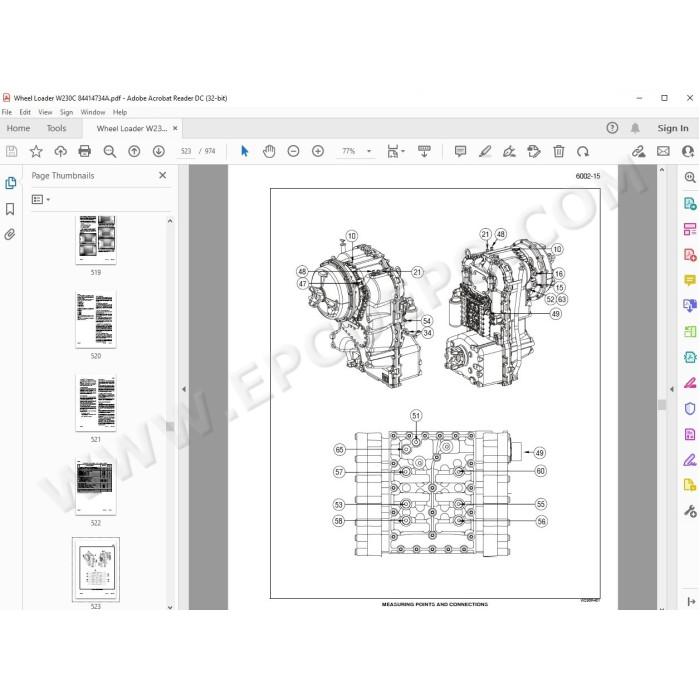Open the Window menu
Screen dimensions: 700x700
click(93, 112)
